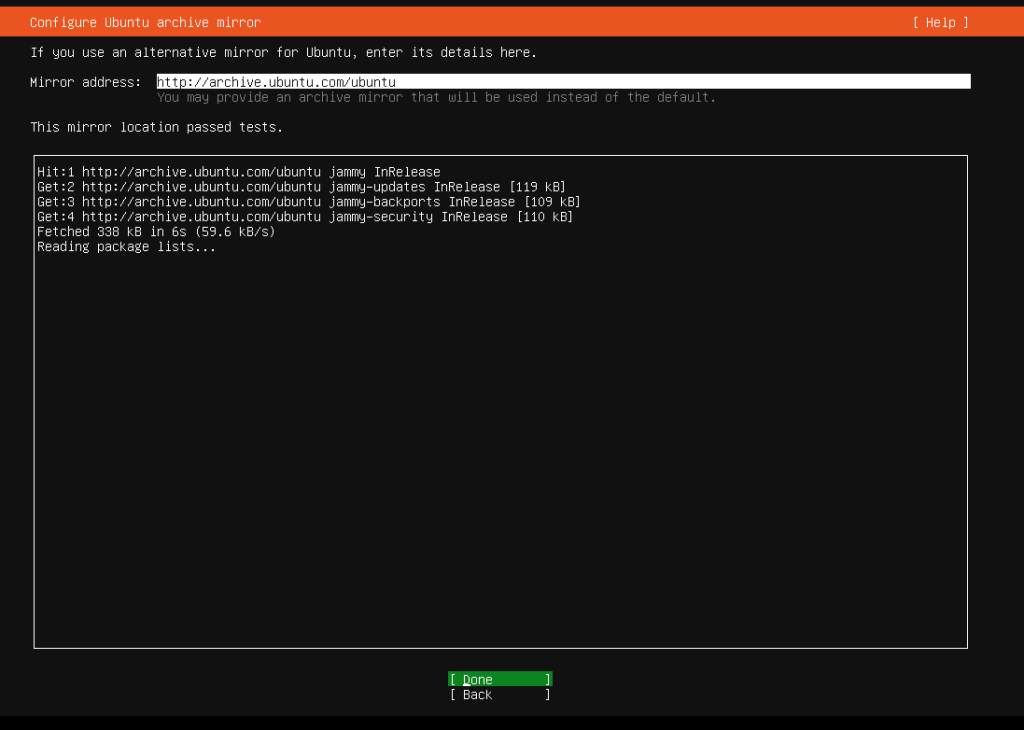Click the archive.ubuntu.com link in the log
The height and width of the screenshot is (730, 1024).
198,171
